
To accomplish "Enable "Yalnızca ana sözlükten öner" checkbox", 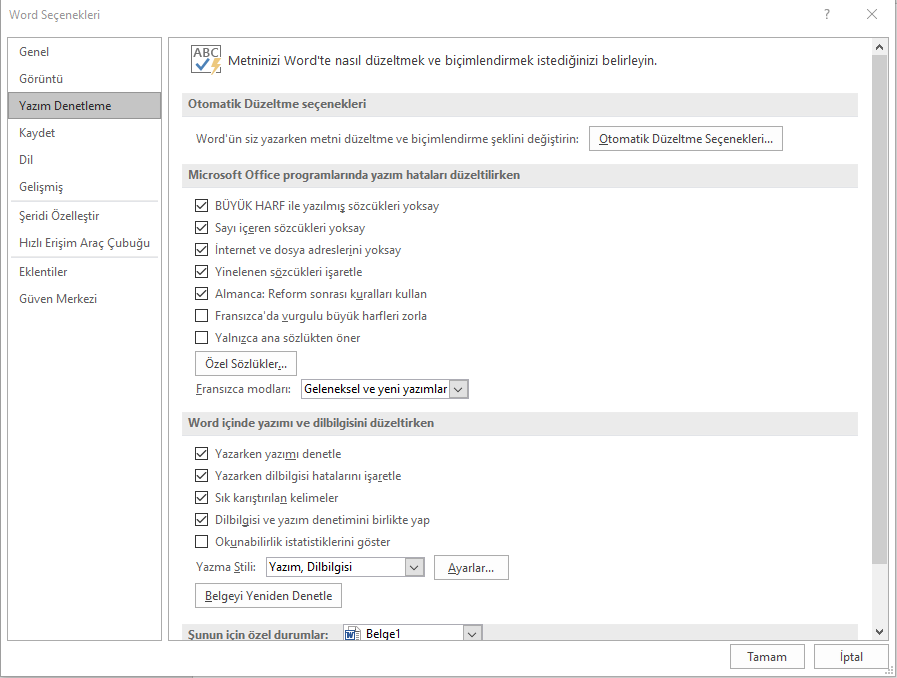I will tap(202, 338).
